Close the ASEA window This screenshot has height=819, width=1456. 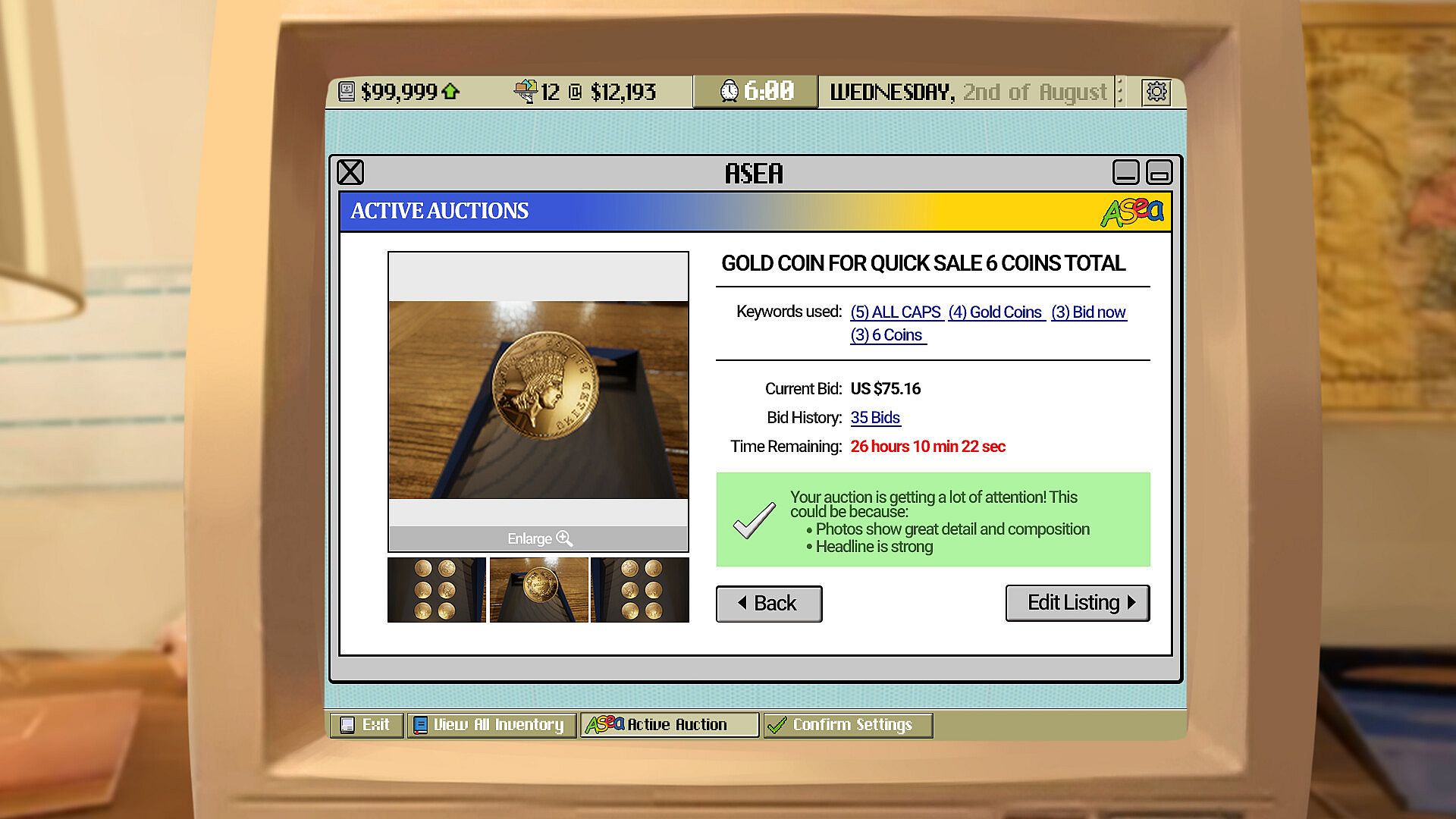[x=350, y=172]
